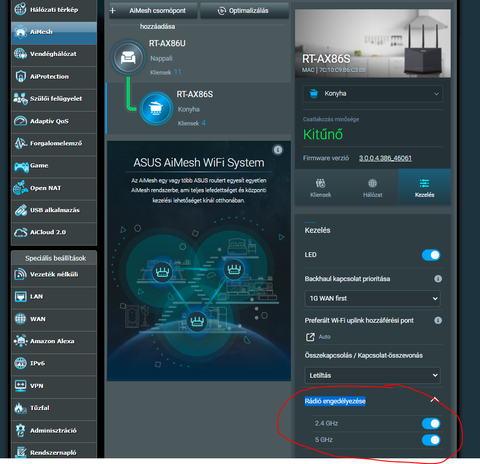Viewport: 480px width, 464px height.
Task: Switch to the Kliensek tab
Action: [x=321, y=188]
